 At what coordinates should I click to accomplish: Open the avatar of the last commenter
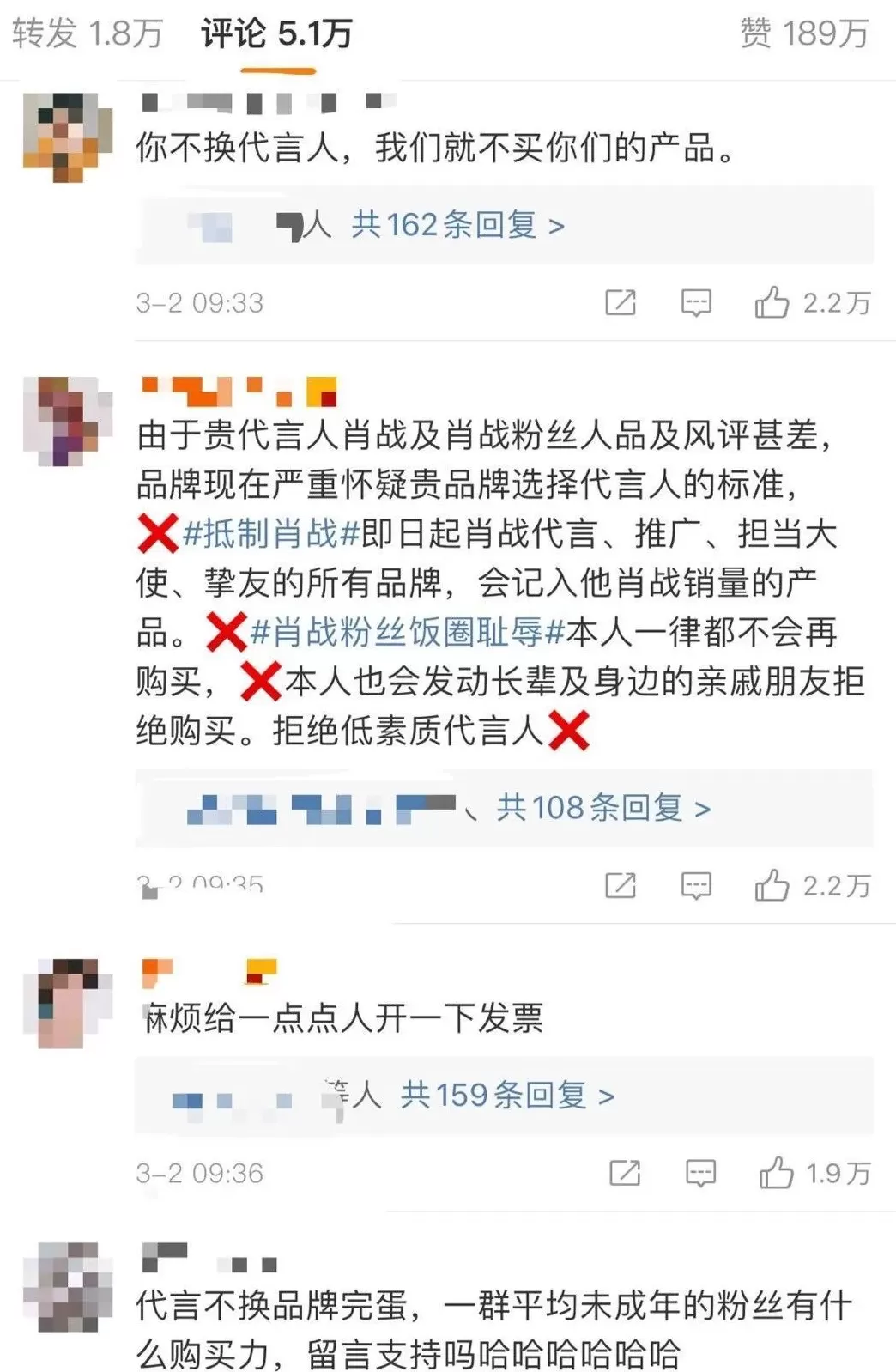tap(68, 1286)
